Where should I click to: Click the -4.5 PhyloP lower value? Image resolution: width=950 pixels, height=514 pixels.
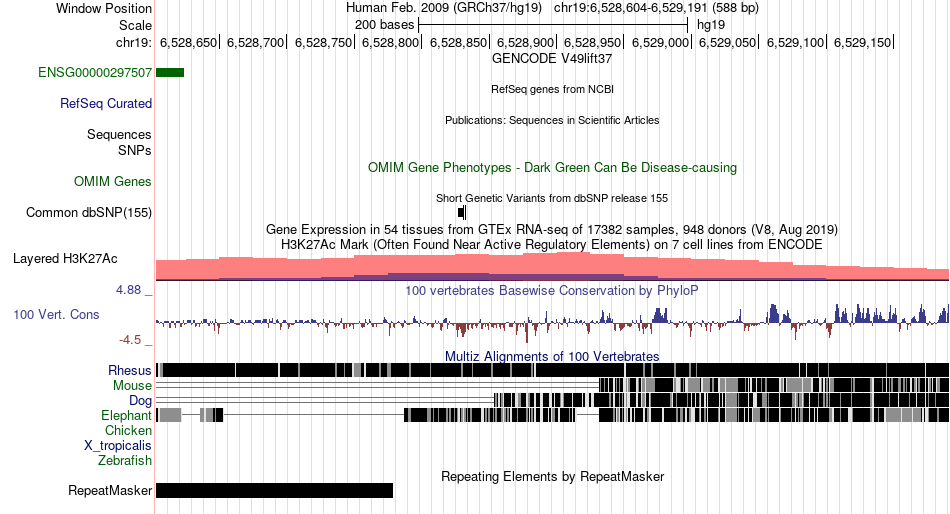[130, 340]
